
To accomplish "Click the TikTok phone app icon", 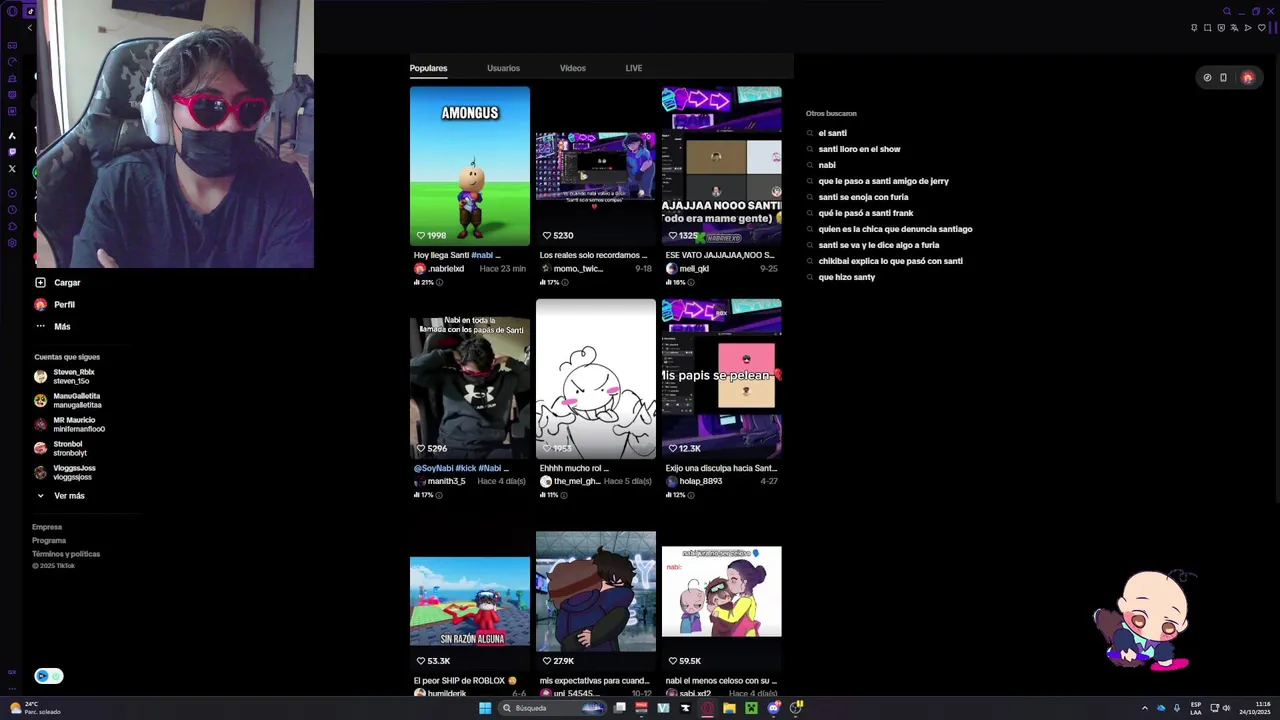I will click(x=1223, y=77).
